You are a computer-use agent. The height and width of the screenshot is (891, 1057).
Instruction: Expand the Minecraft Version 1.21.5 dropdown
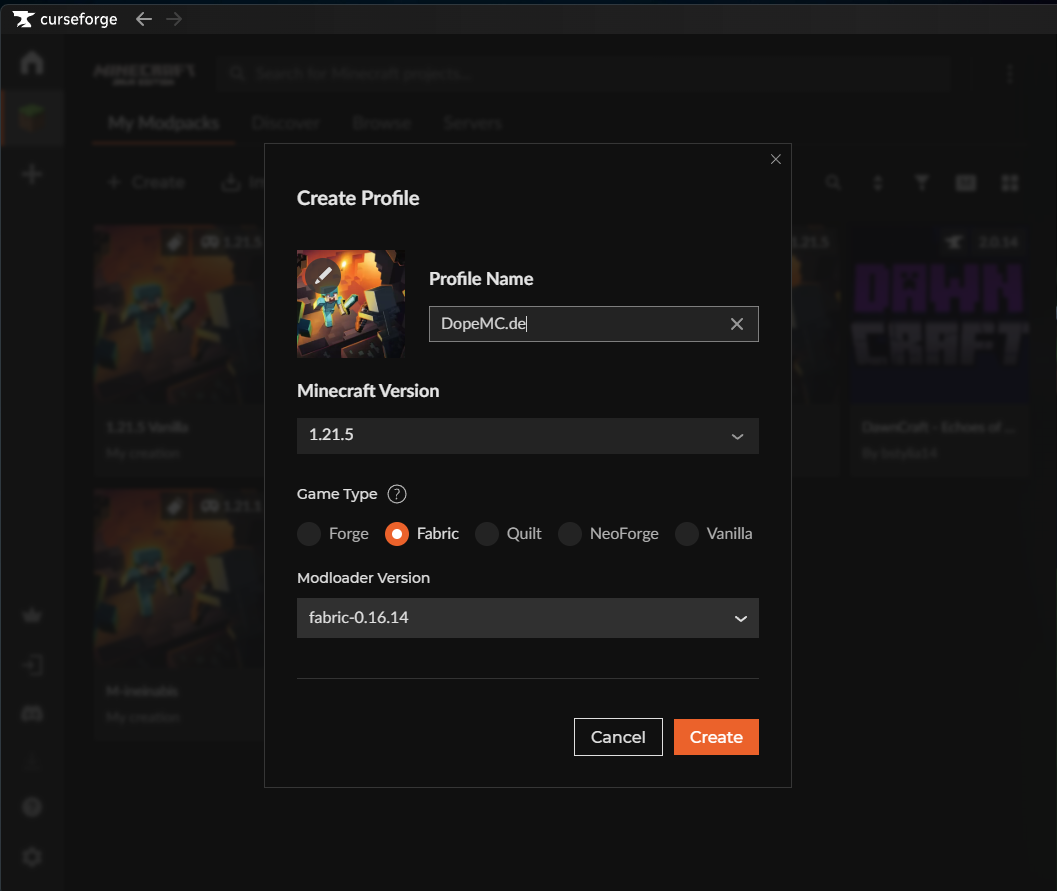click(x=528, y=435)
